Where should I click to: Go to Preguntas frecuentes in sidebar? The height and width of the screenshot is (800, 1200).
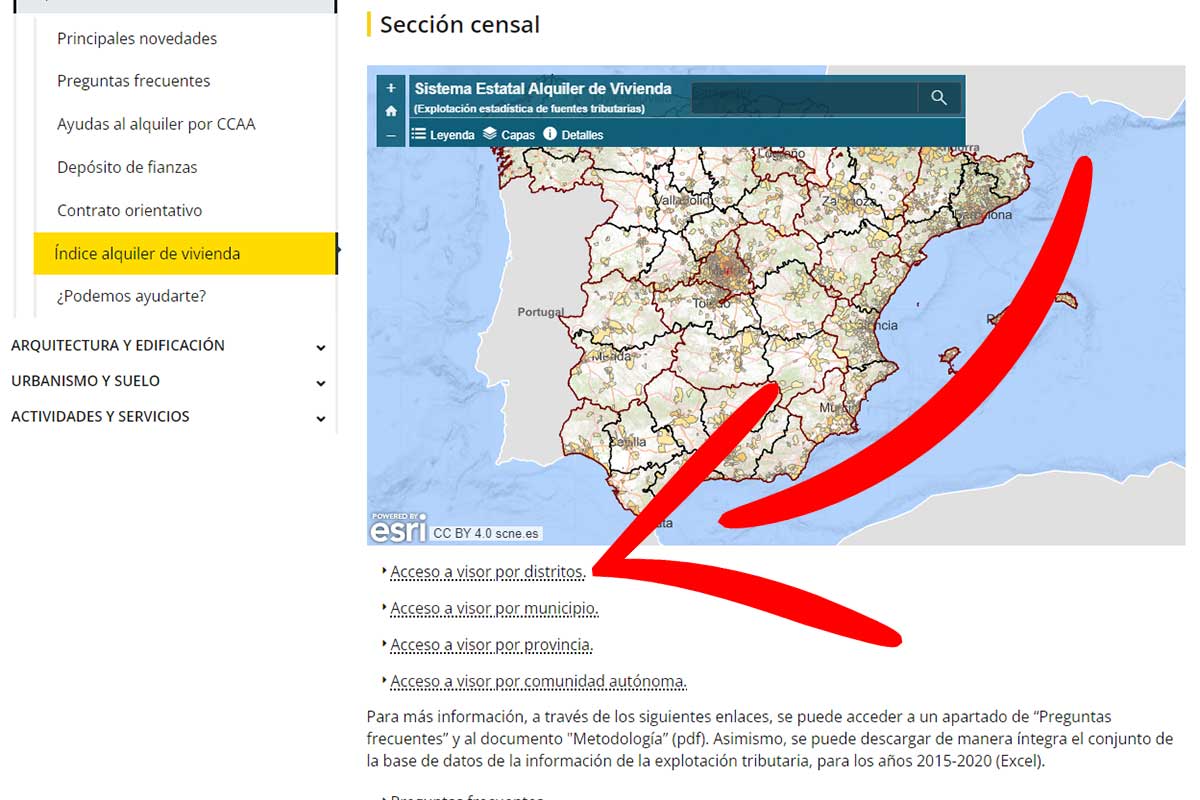[x=133, y=81]
